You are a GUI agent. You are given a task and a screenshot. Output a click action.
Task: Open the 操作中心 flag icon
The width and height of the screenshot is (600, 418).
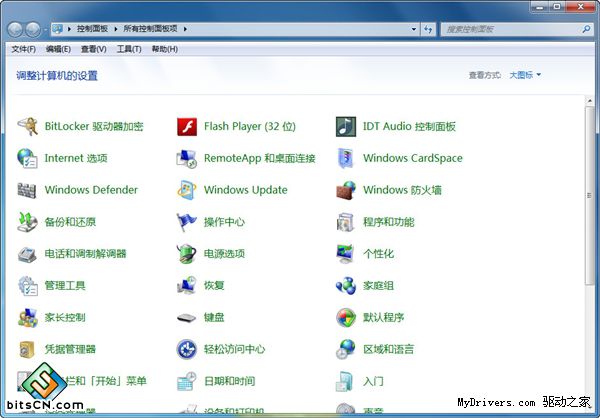[x=187, y=222]
